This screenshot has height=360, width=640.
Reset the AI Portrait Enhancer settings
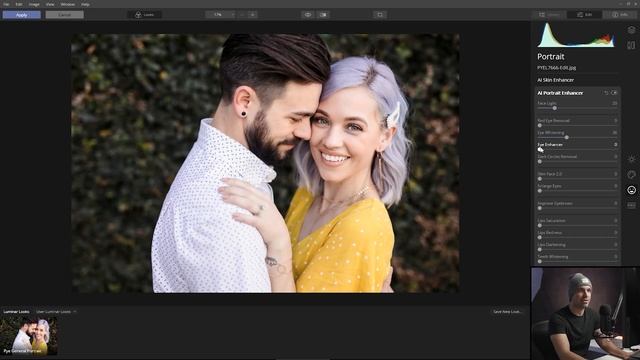(x=606, y=93)
